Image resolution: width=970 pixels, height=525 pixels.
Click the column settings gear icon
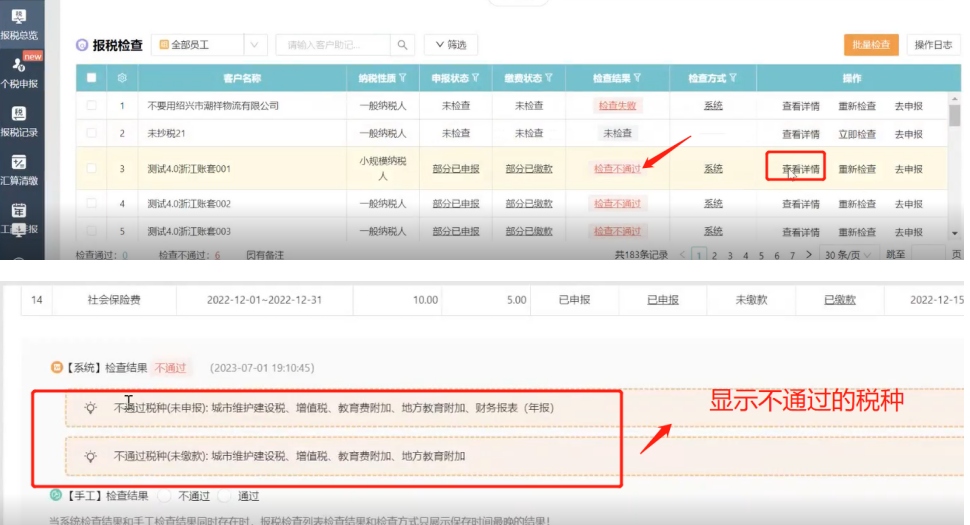pos(122,78)
